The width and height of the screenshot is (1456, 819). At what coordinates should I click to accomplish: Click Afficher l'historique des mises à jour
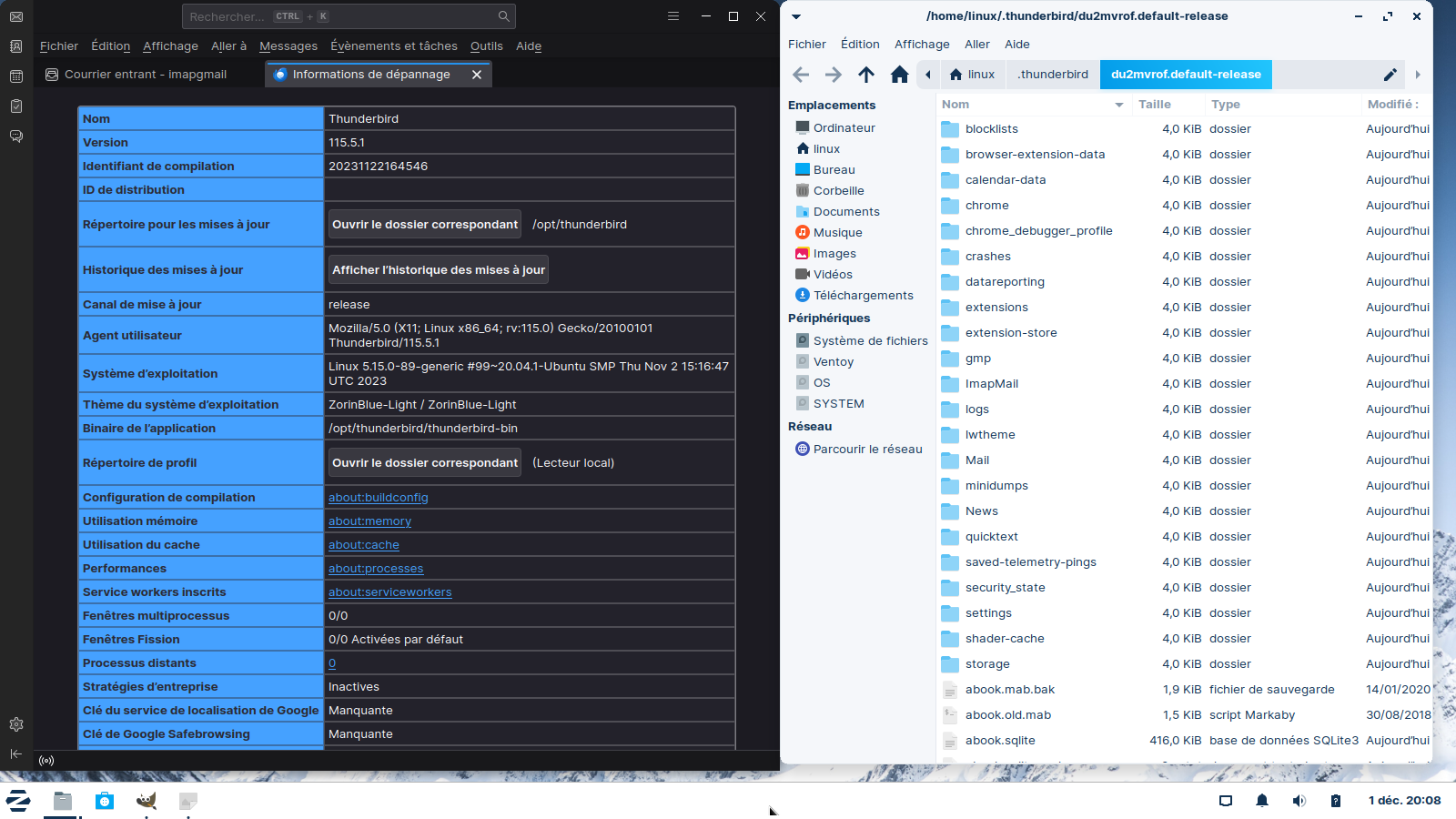439,270
